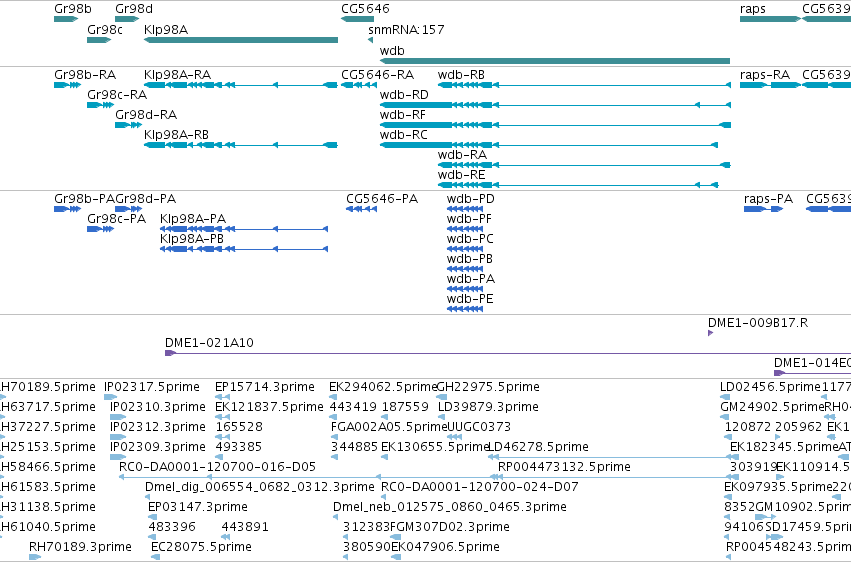Click the RC0-DA0001-120700-024-D07 EST label

click(480, 487)
